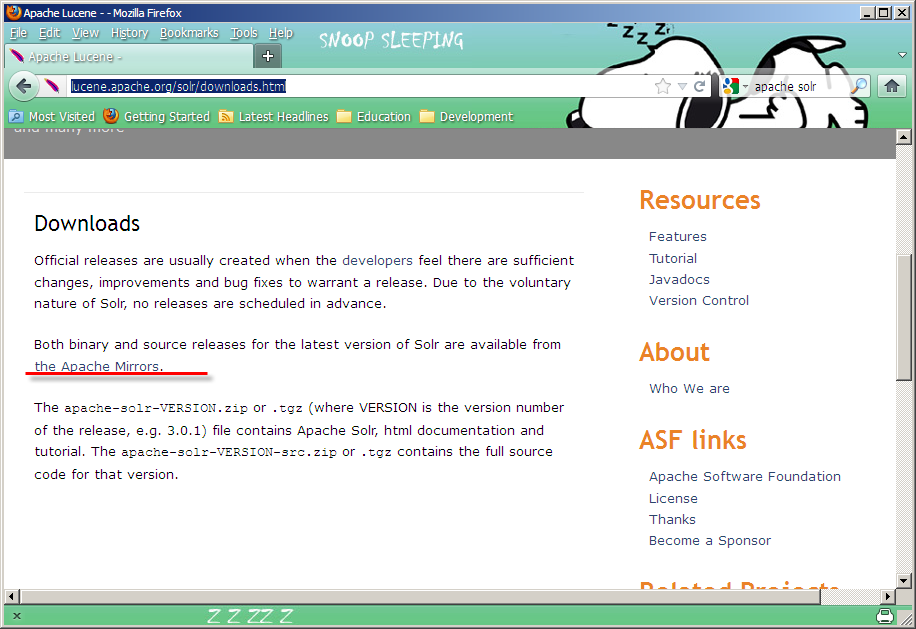Click the printer icon in the status bar
The height and width of the screenshot is (629, 916).
884,615
